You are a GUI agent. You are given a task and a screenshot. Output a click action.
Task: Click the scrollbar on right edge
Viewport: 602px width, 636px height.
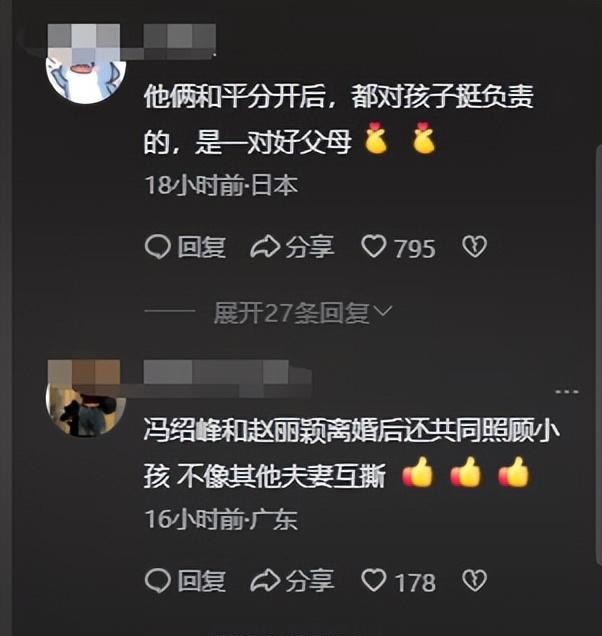599,355
